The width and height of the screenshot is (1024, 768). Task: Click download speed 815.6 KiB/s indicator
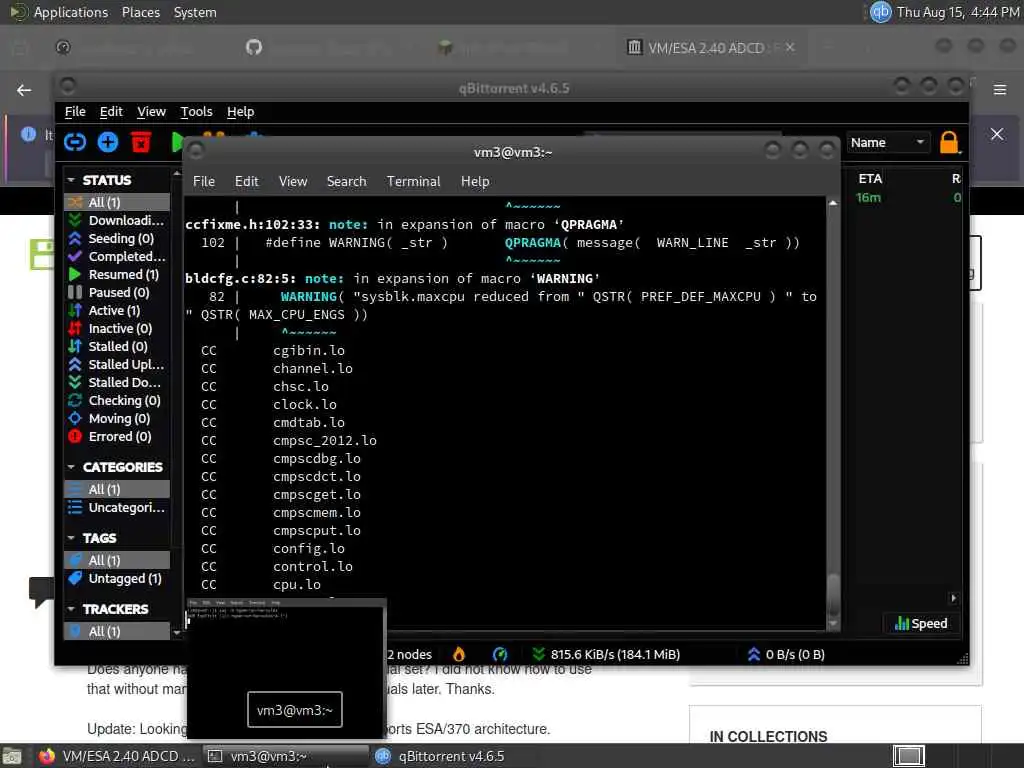pos(607,654)
